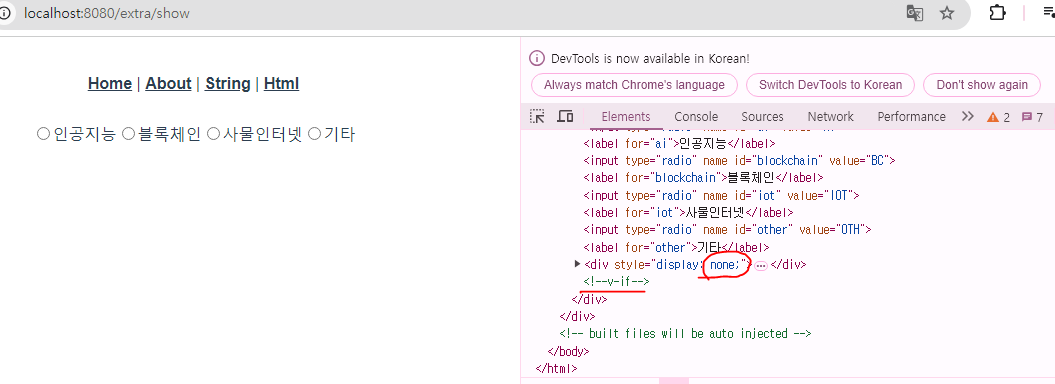The width and height of the screenshot is (1055, 384).
Task: Select the closing </html> tag line
Action: [x=556, y=369]
